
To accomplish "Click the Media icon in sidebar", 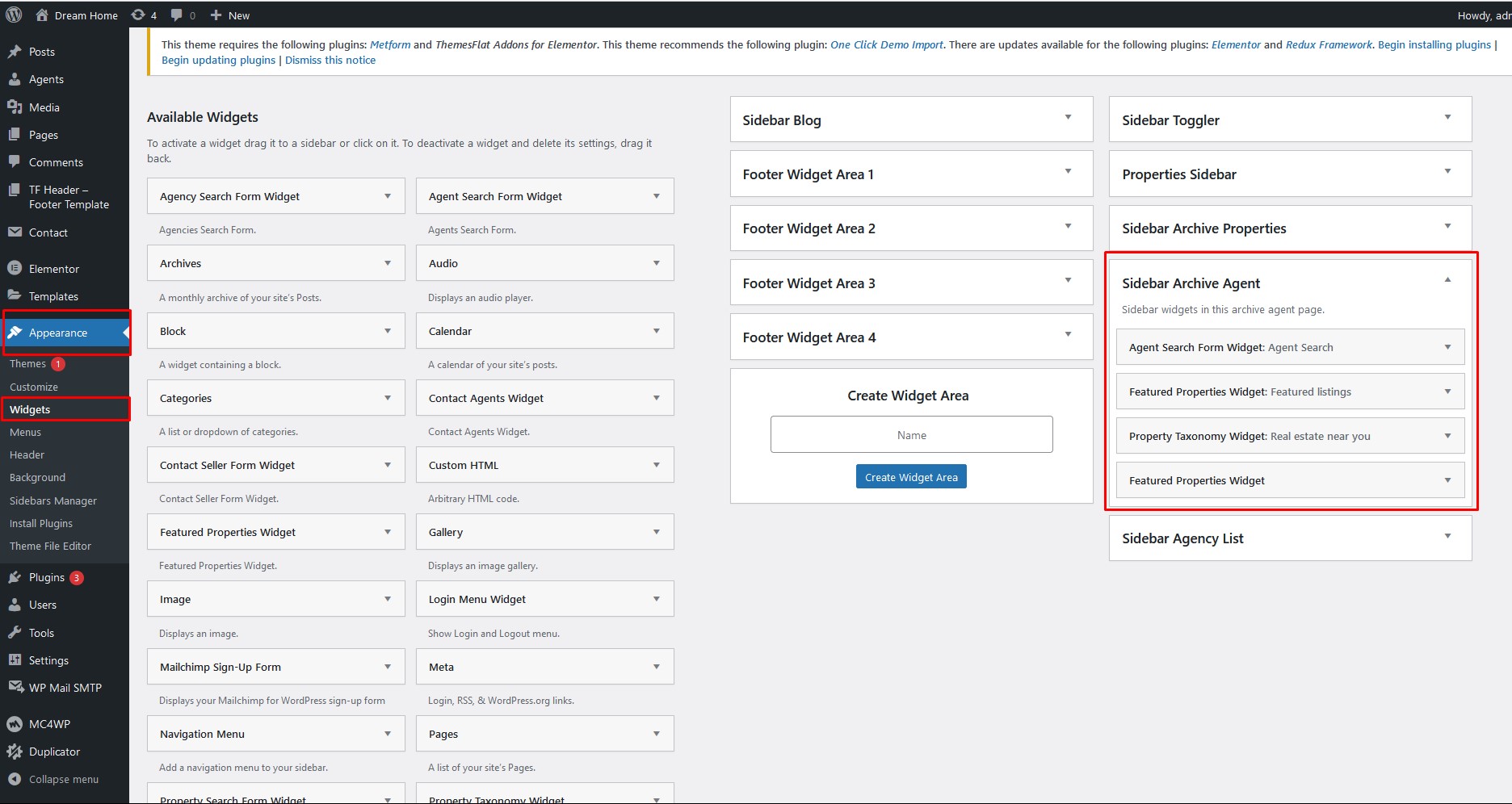I will [15, 107].
